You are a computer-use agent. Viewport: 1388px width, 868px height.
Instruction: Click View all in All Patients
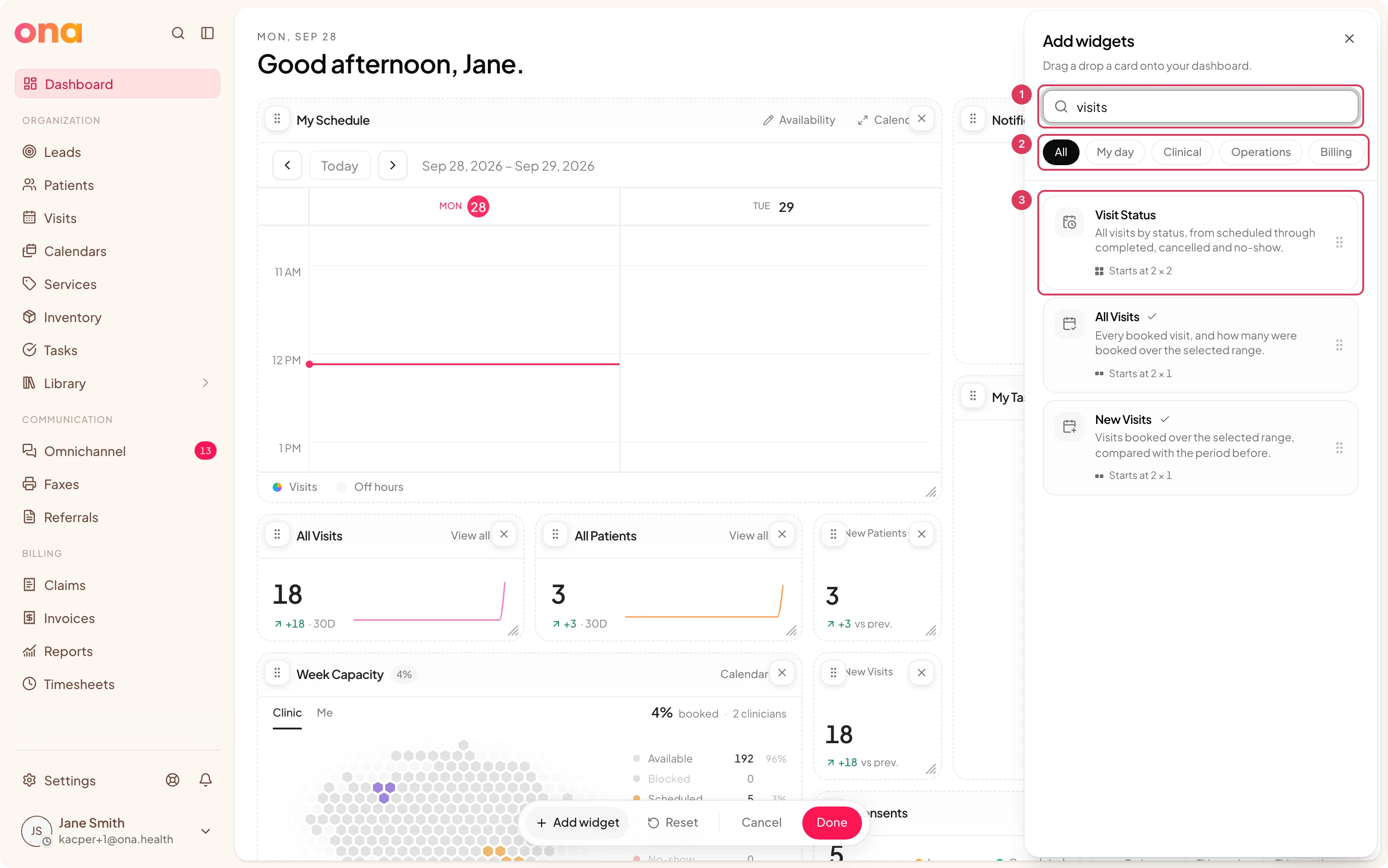point(748,535)
